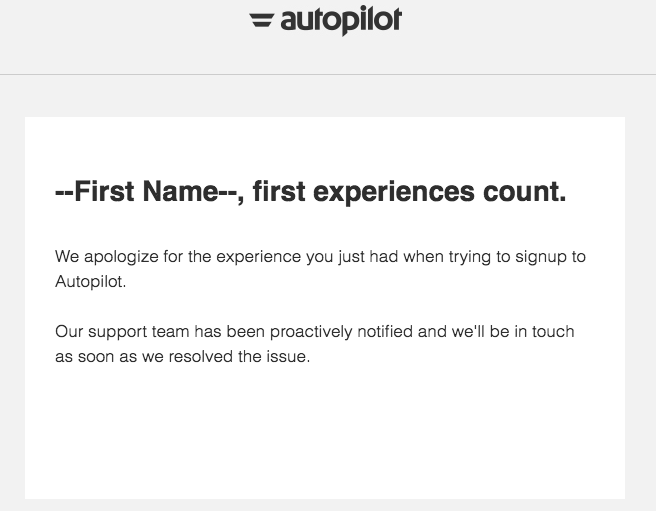The width and height of the screenshot is (656, 511).
Task: Click the phrase "as soon as"
Action: (x=96, y=357)
